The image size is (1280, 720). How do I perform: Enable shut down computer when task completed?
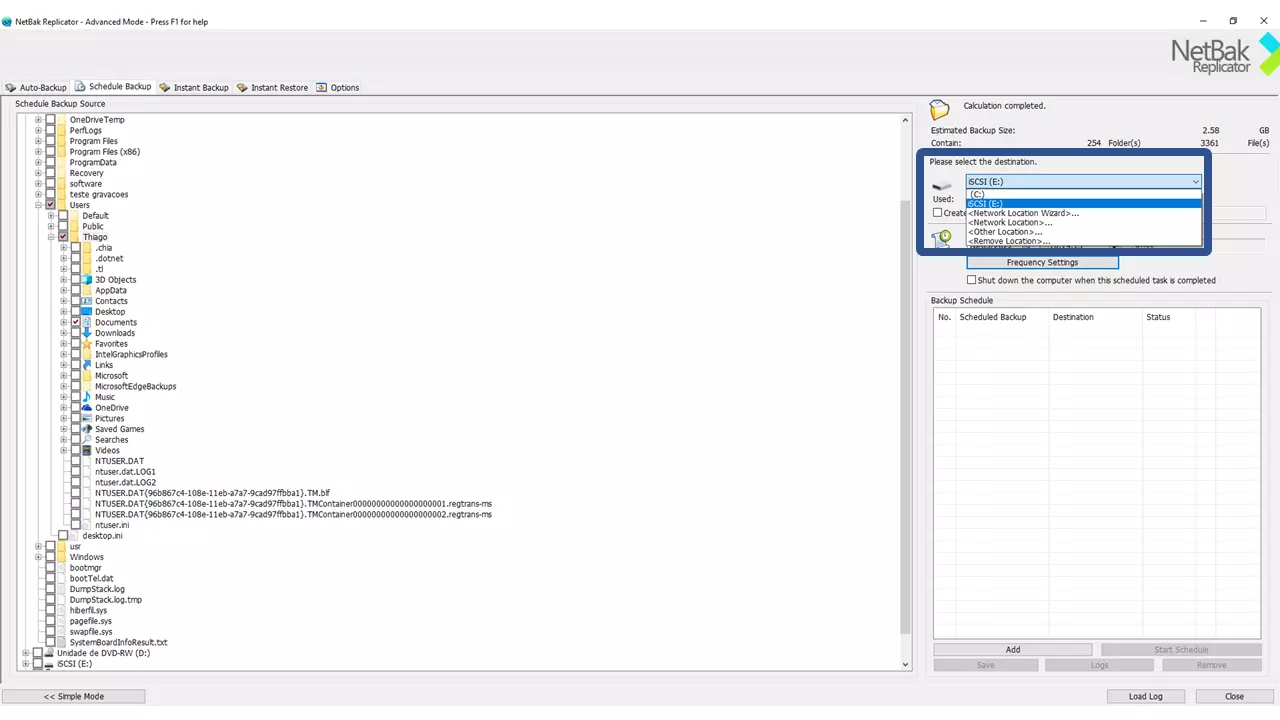click(972, 280)
